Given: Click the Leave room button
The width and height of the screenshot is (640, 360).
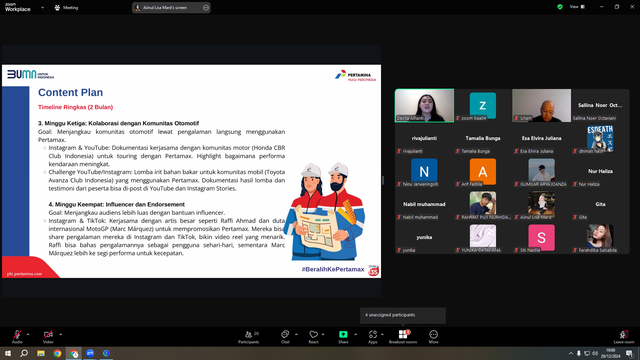Looking at the screenshot, I should [624, 337].
